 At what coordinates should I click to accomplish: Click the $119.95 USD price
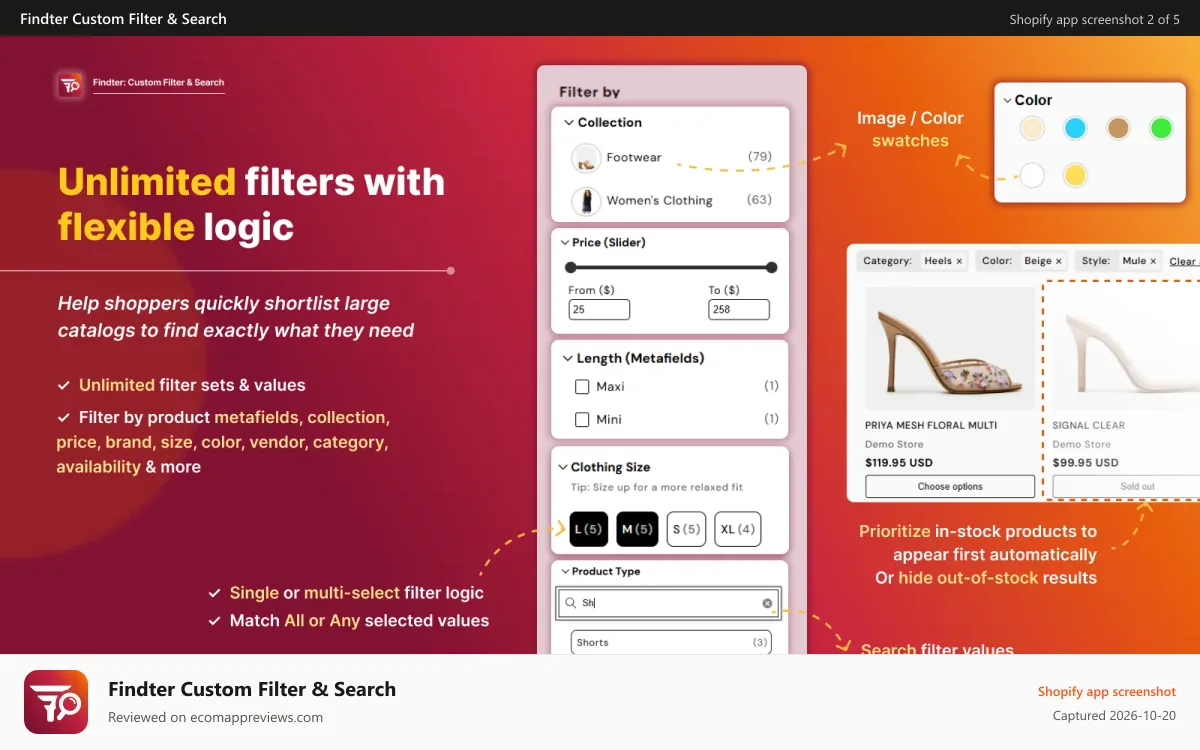899,463
